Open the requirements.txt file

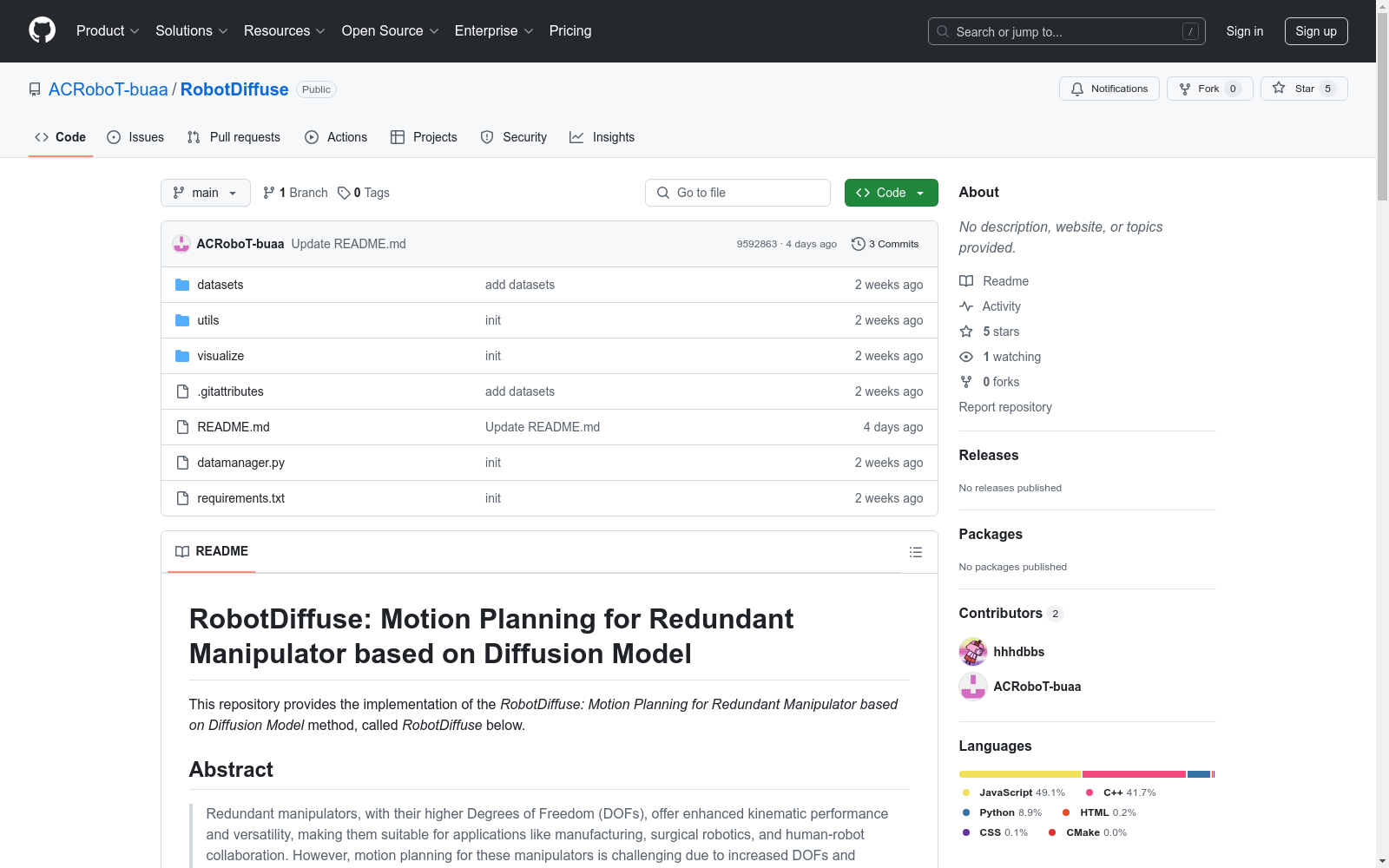click(241, 498)
